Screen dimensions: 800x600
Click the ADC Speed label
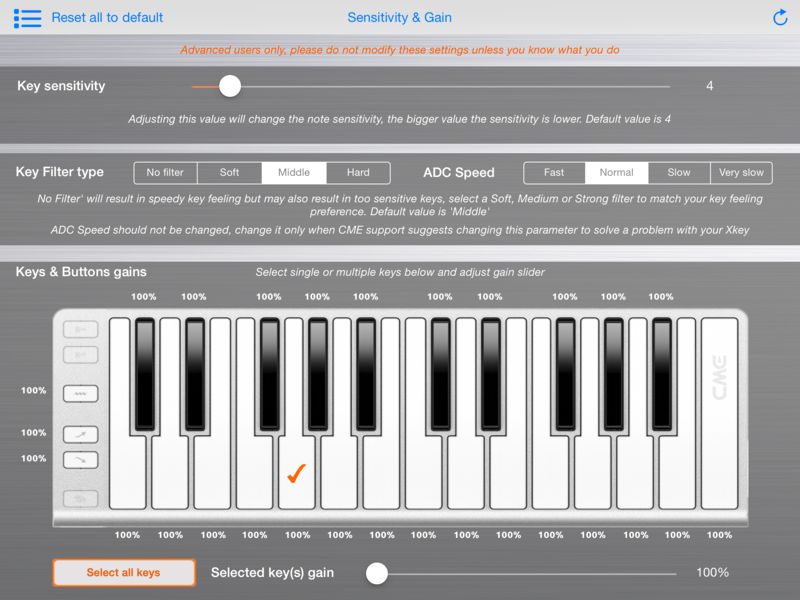(x=459, y=173)
